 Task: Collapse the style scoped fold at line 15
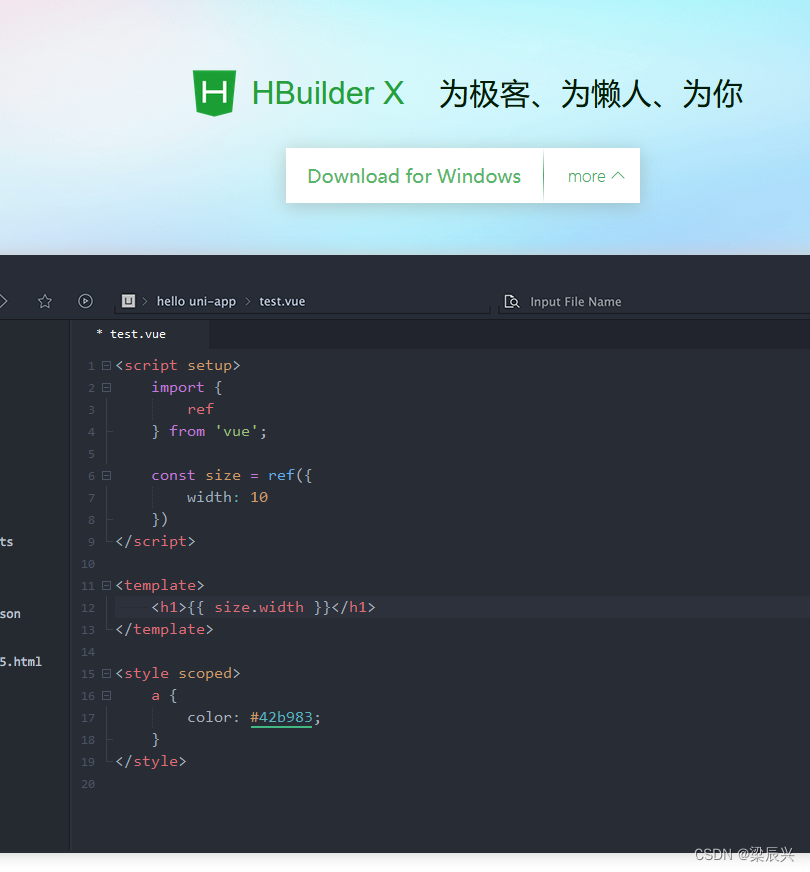coord(105,673)
